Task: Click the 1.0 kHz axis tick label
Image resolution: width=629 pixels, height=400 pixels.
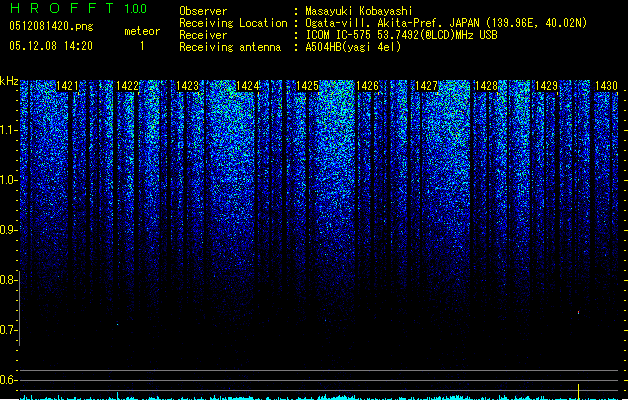Action: click(x=8, y=180)
